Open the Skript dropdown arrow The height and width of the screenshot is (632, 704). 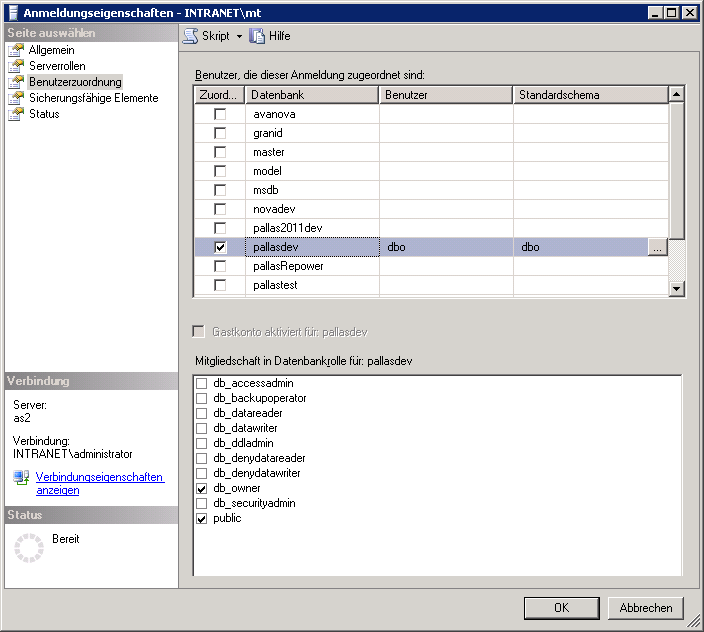click(x=239, y=36)
